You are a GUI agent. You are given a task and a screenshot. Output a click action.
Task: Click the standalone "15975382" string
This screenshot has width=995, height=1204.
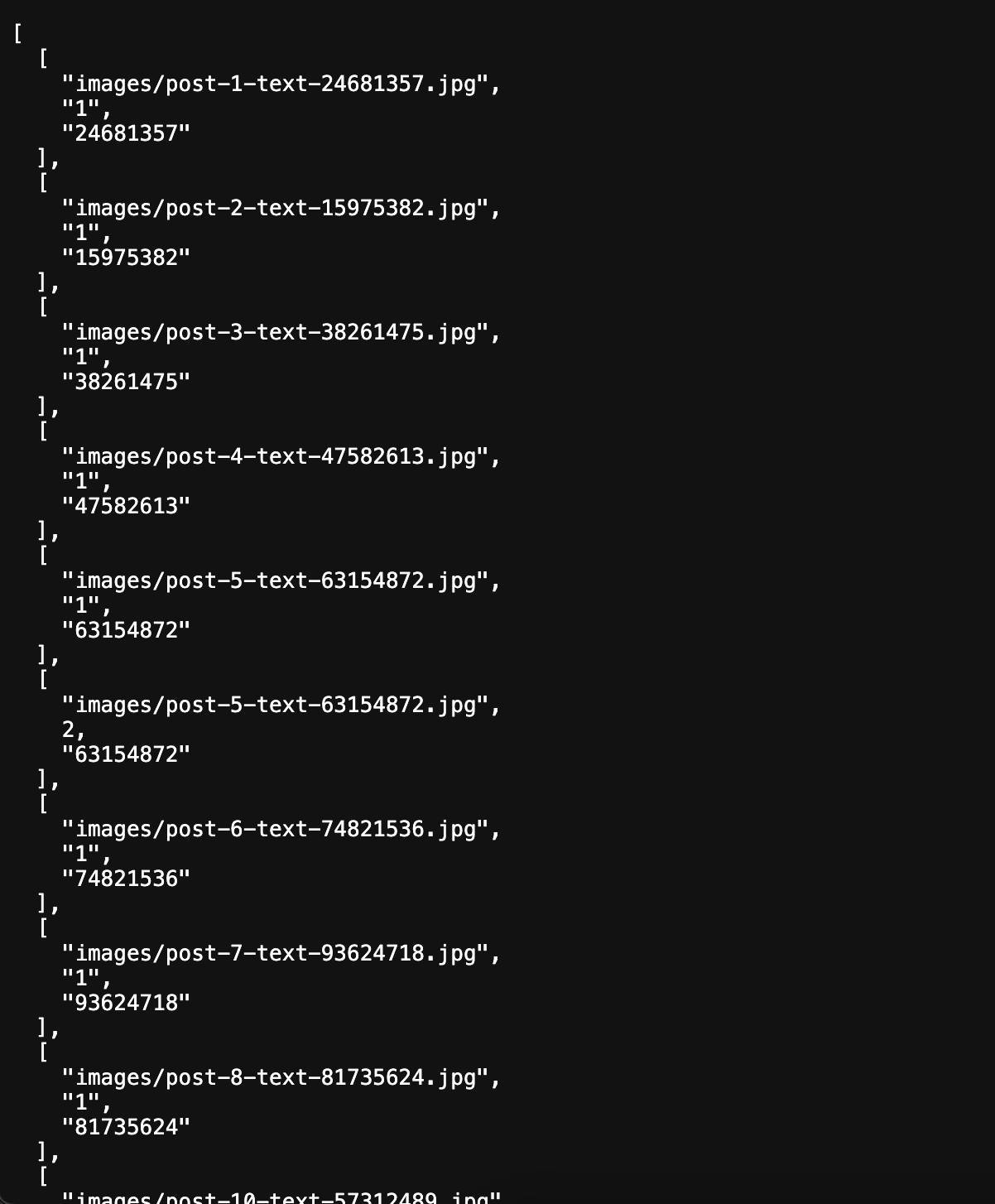click(x=126, y=258)
